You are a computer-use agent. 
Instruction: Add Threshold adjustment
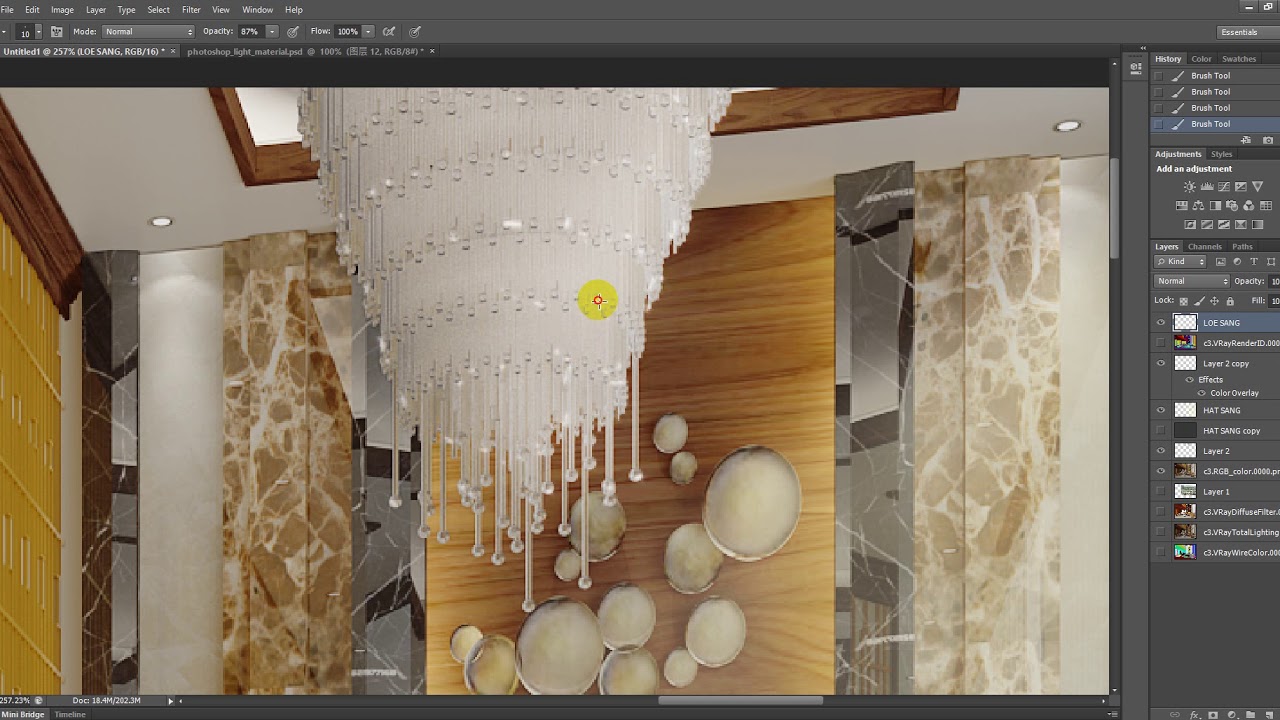coord(1224,225)
